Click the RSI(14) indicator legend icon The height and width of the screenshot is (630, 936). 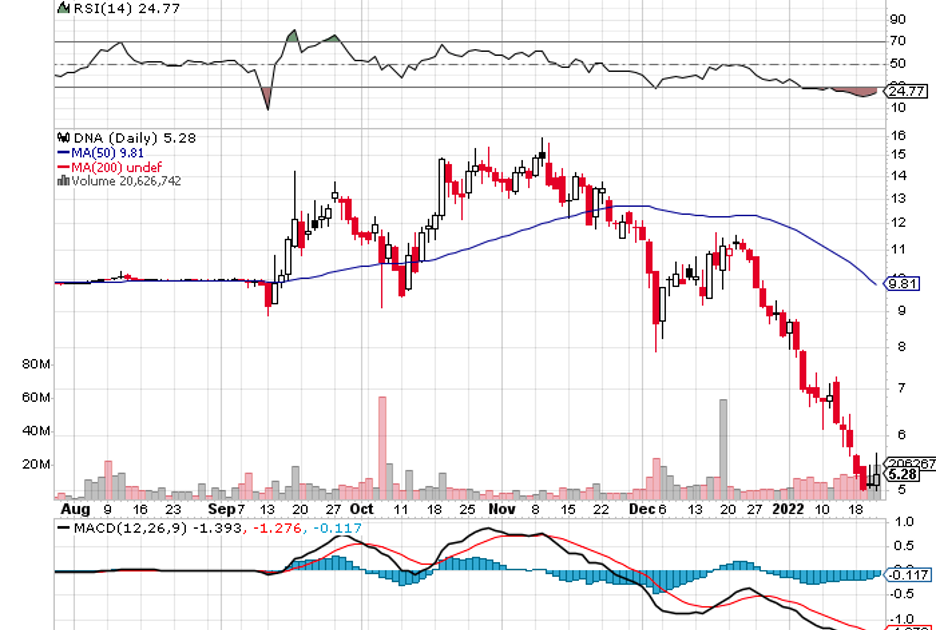click(63, 8)
